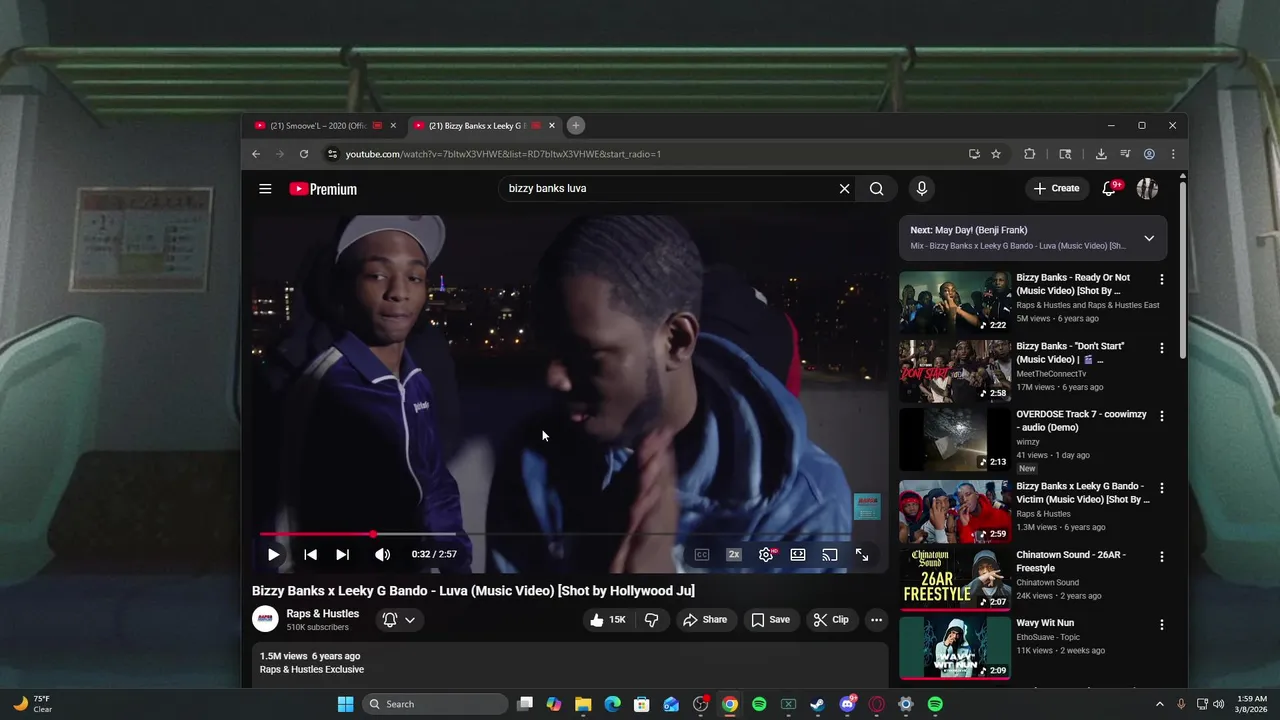This screenshot has height=720, width=1280.
Task: Open Wavy Wit Nun video title
Action: (x=1045, y=623)
